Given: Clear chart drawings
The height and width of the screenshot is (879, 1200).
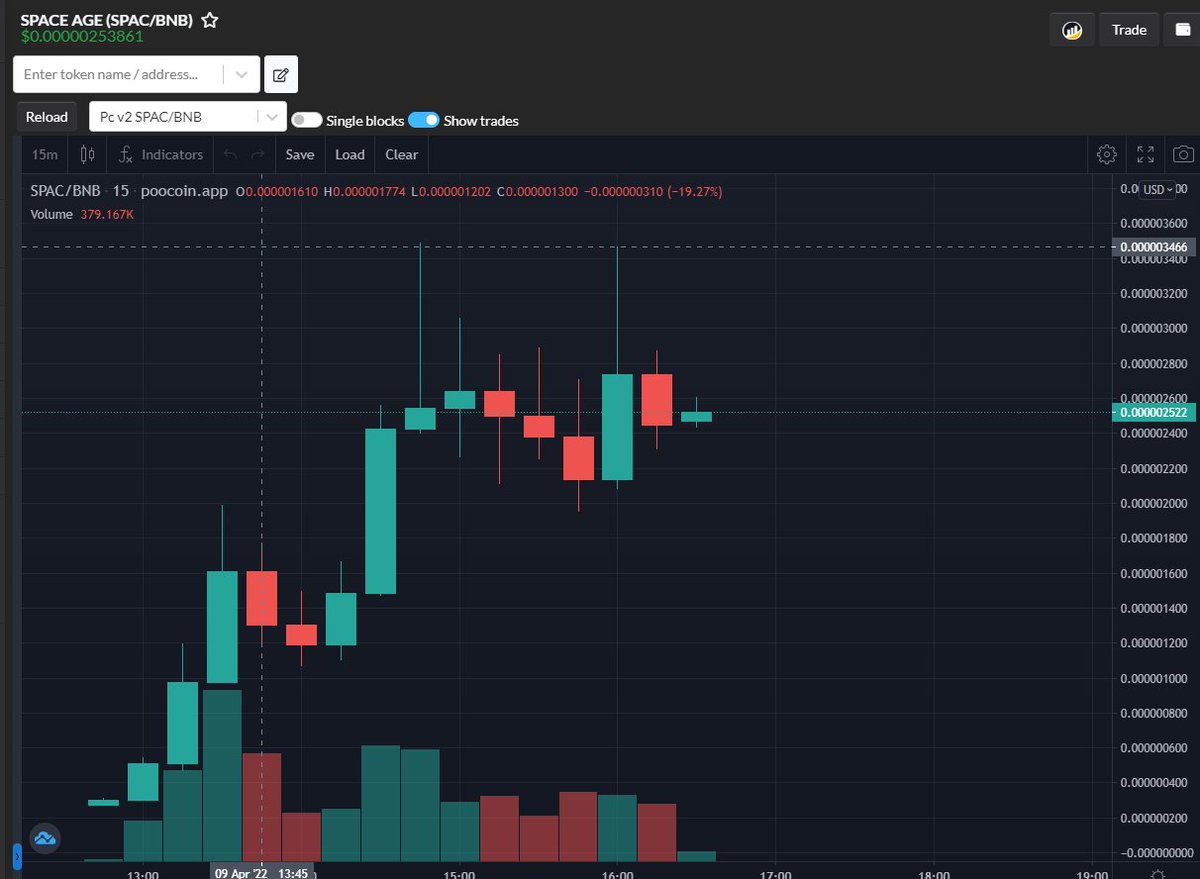Looking at the screenshot, I should [401, 154].
